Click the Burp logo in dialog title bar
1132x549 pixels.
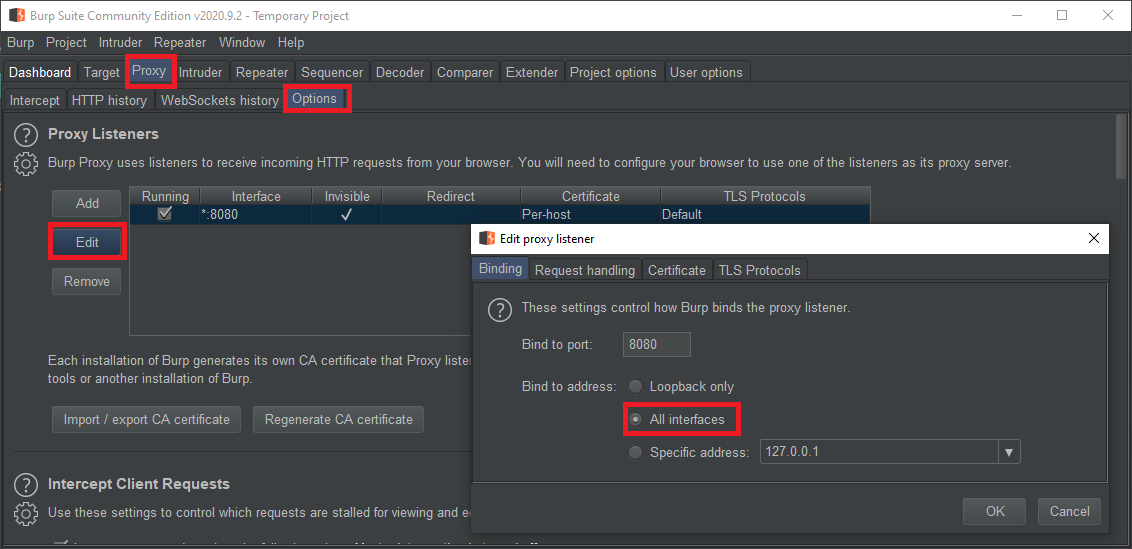[x=487, y=239]
